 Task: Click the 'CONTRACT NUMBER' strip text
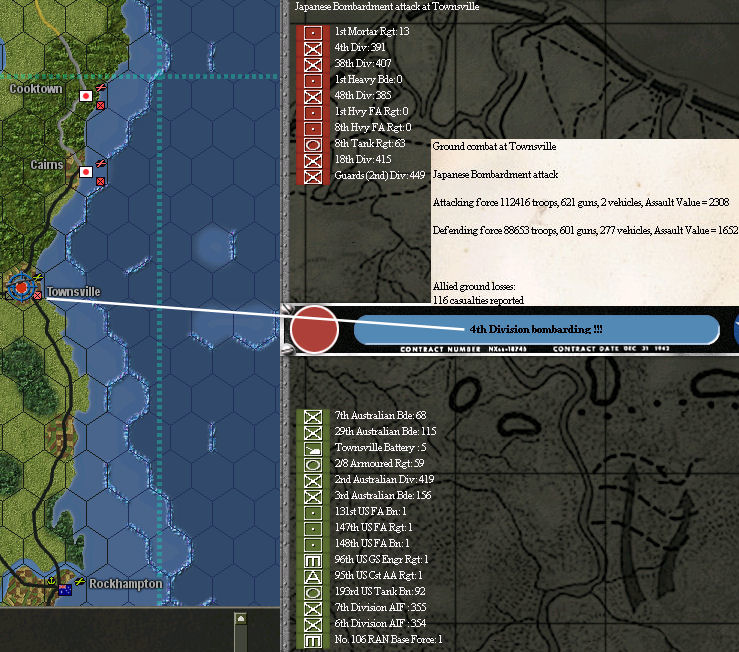(440, 349)
